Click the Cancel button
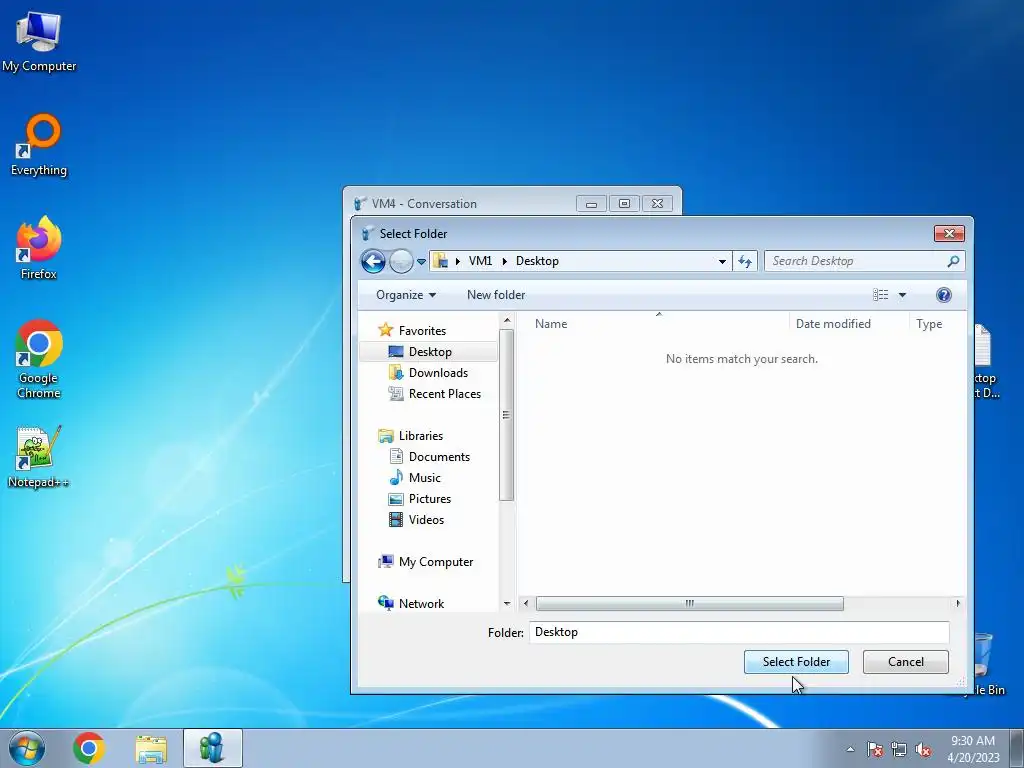This screenshot has width=1024, height=768. pos(906,662)
